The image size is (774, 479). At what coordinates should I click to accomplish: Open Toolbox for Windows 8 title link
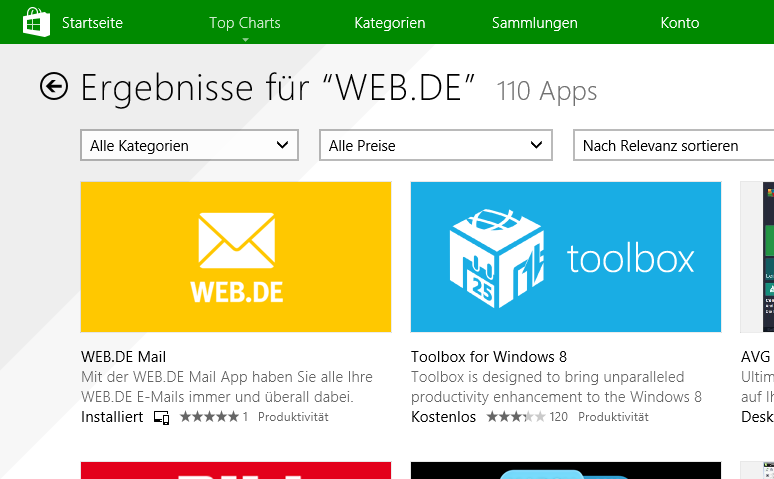[x=489, y=357]
